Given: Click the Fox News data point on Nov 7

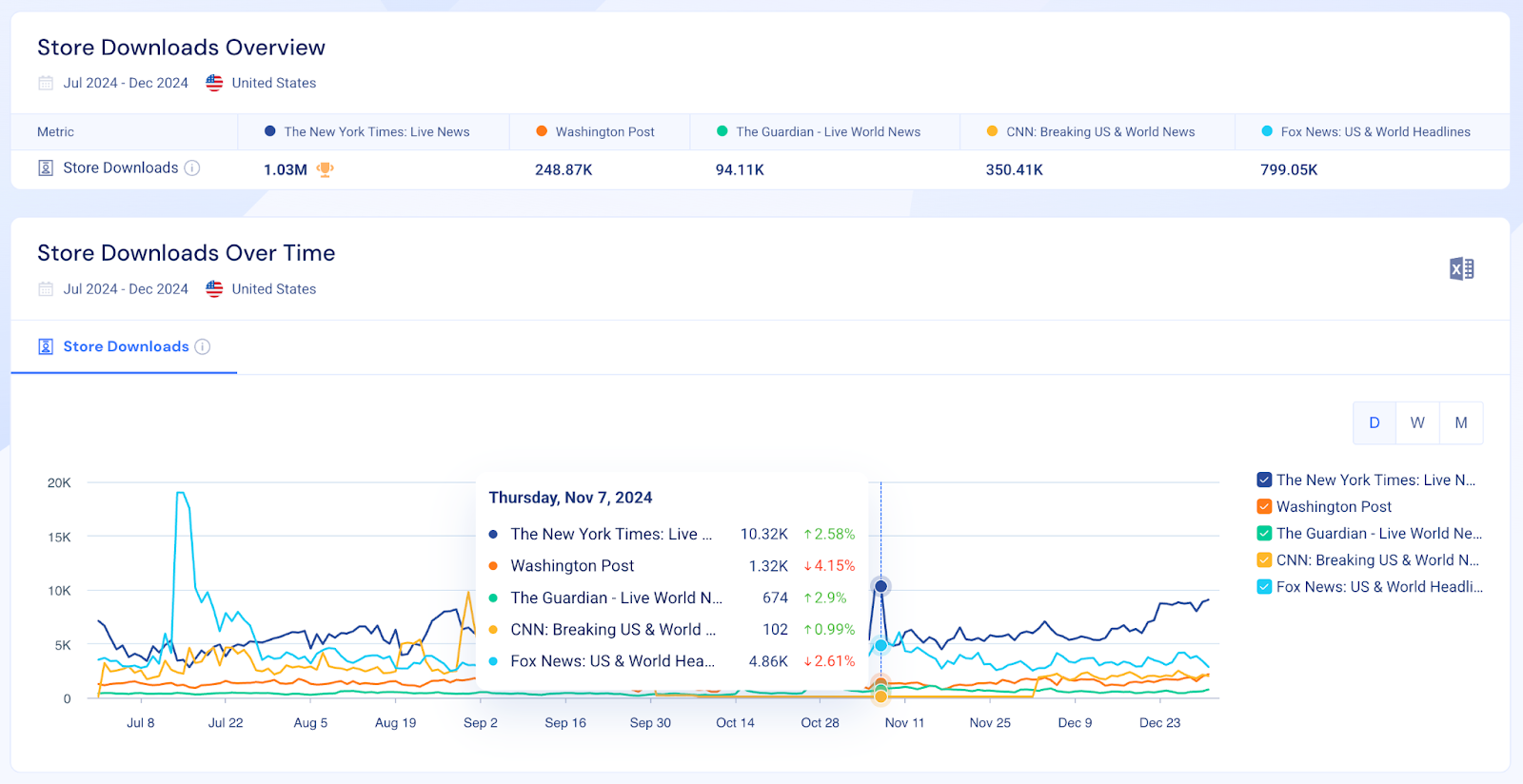Looking at the screenshot, I should [x=880, y=645].
